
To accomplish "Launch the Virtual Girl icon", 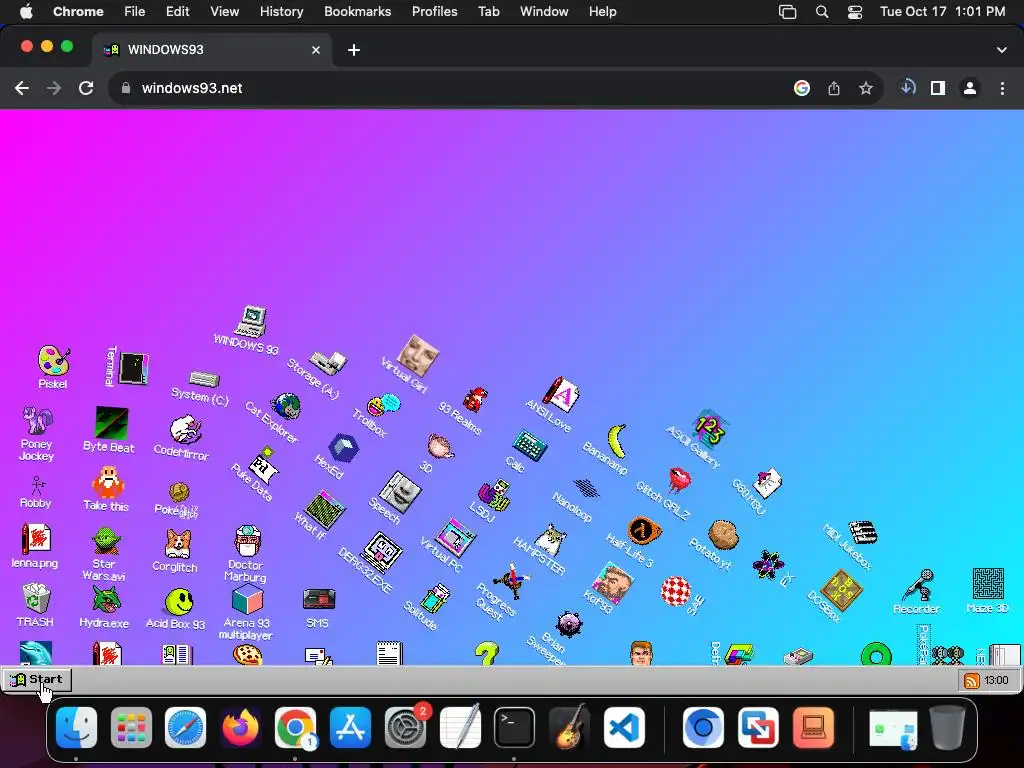I will point(418,356).
